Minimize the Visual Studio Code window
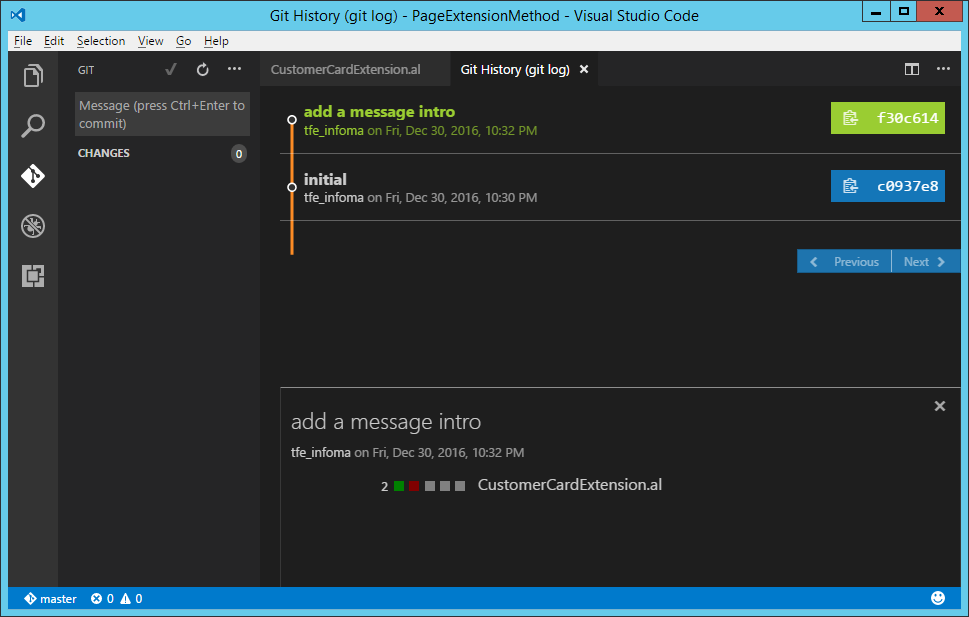The height and width of the screenshot is (617, 969). [876, 12]
